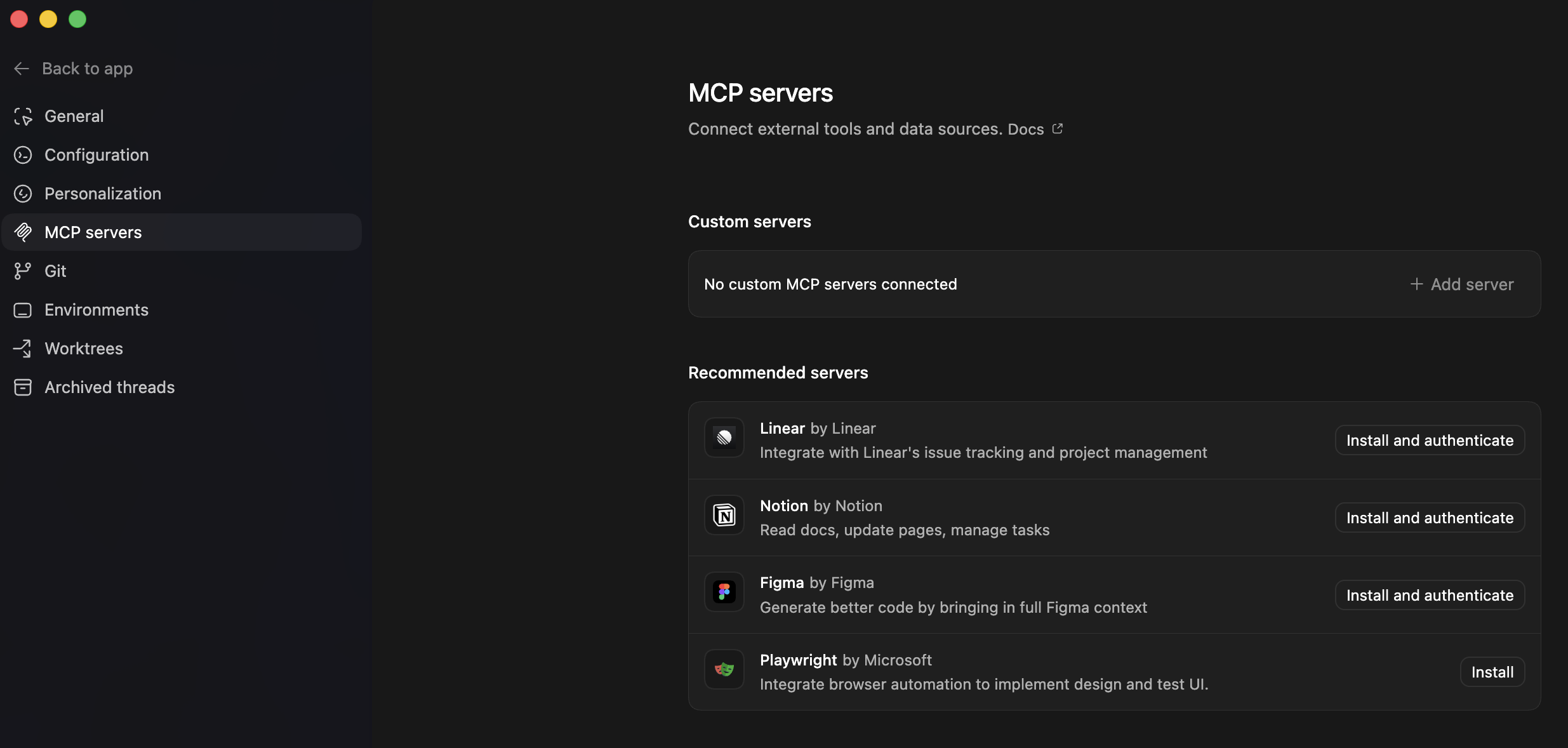
Task: Click the Notion server icon
Action: pos(724,514)
